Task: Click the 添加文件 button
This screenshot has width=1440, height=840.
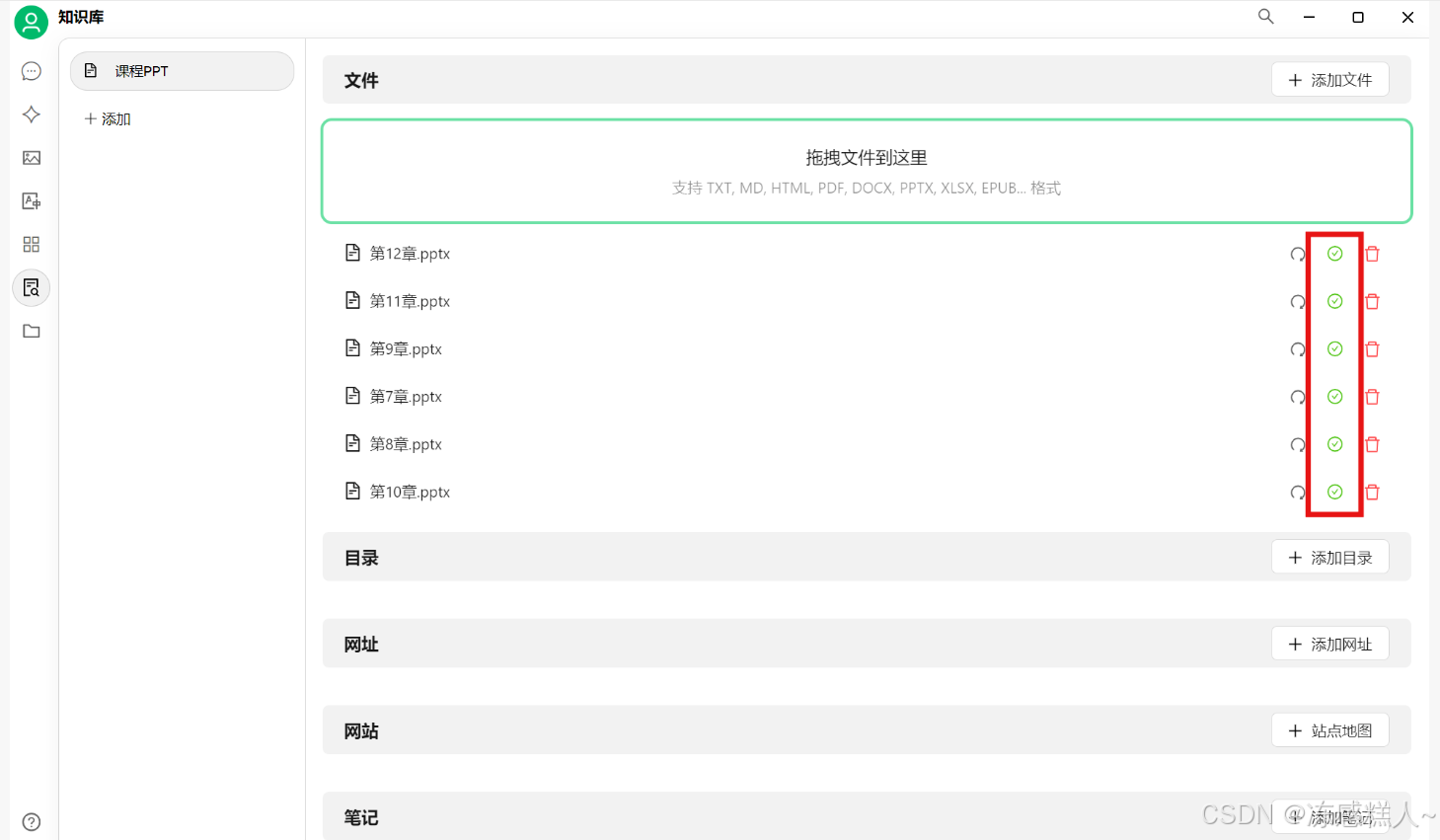Action: pos(1330,79)
